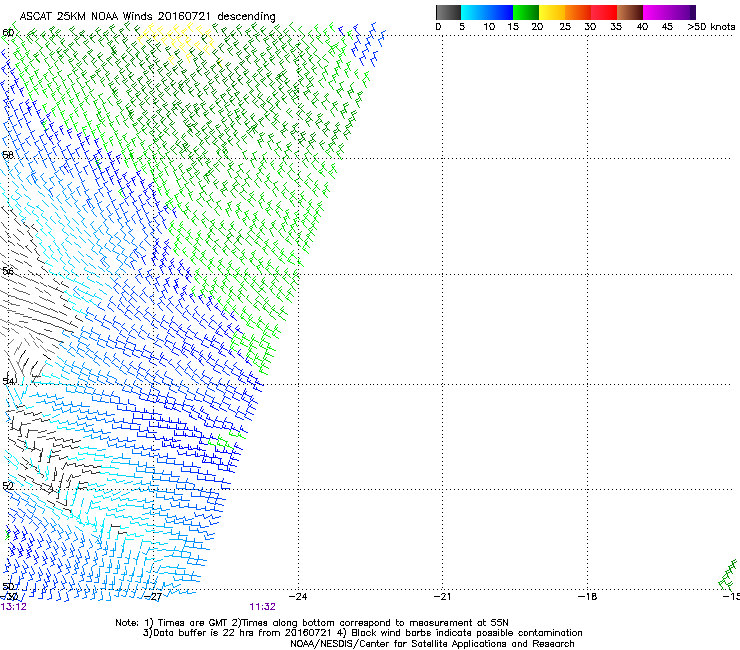
Task: Click the longitude label '-27'
Action: pyautogui.click(x=153, y=597)
